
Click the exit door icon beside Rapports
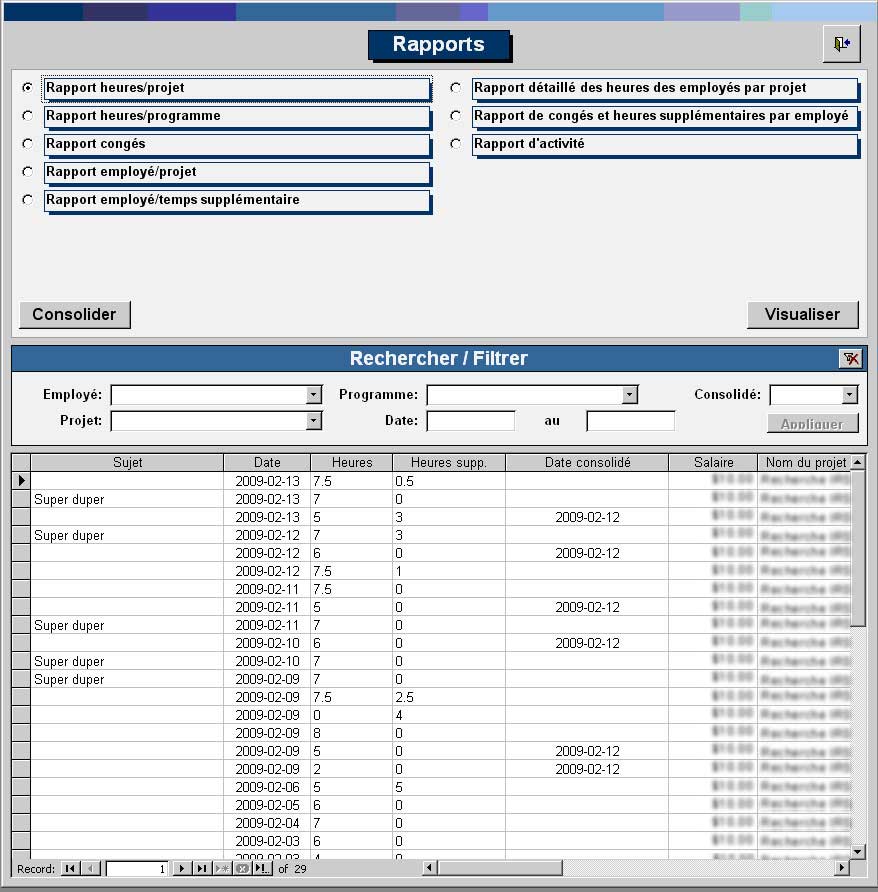pyautogui.click(x=841, y=44)
